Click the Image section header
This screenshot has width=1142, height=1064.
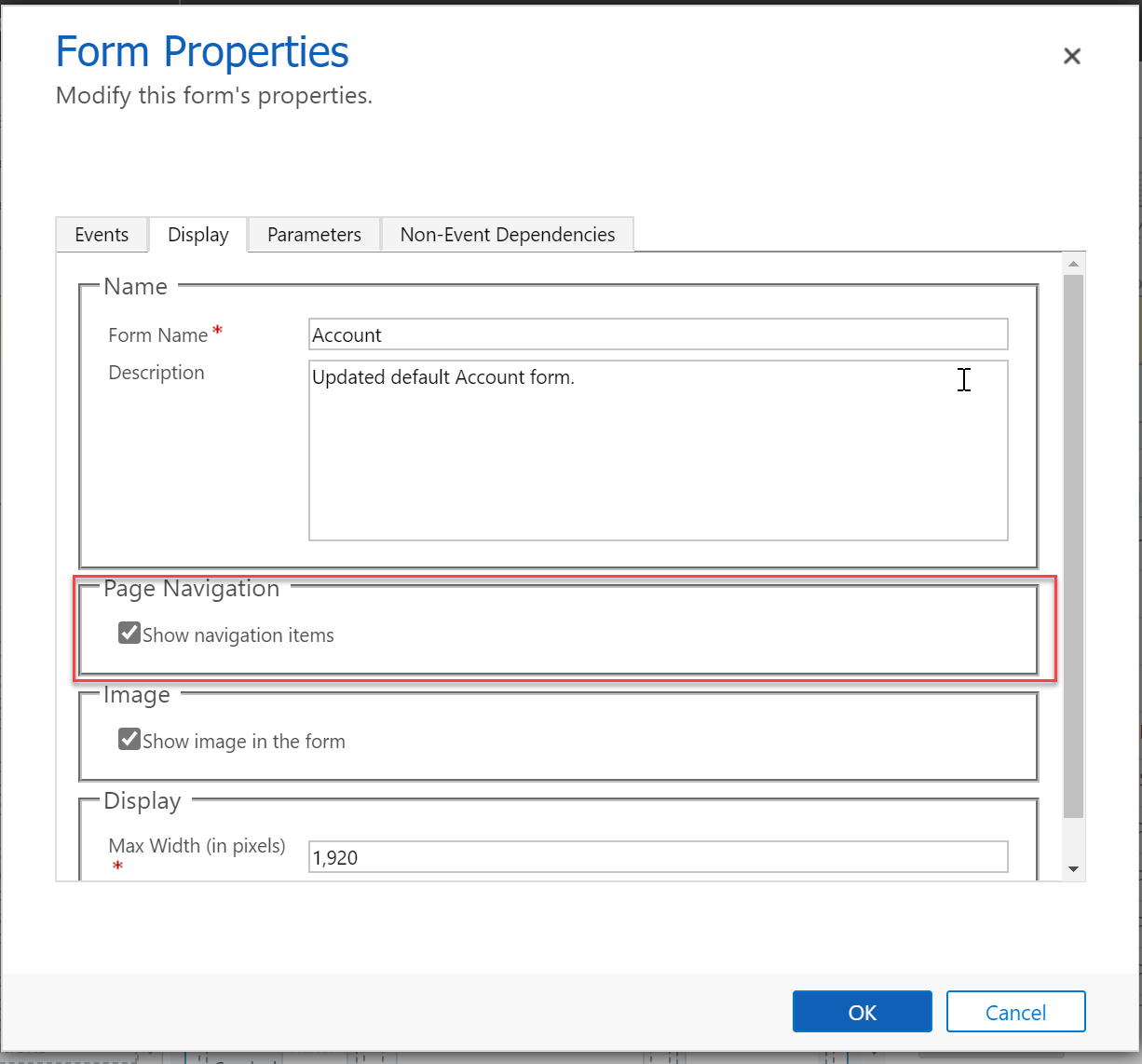[x=136, y=694]
